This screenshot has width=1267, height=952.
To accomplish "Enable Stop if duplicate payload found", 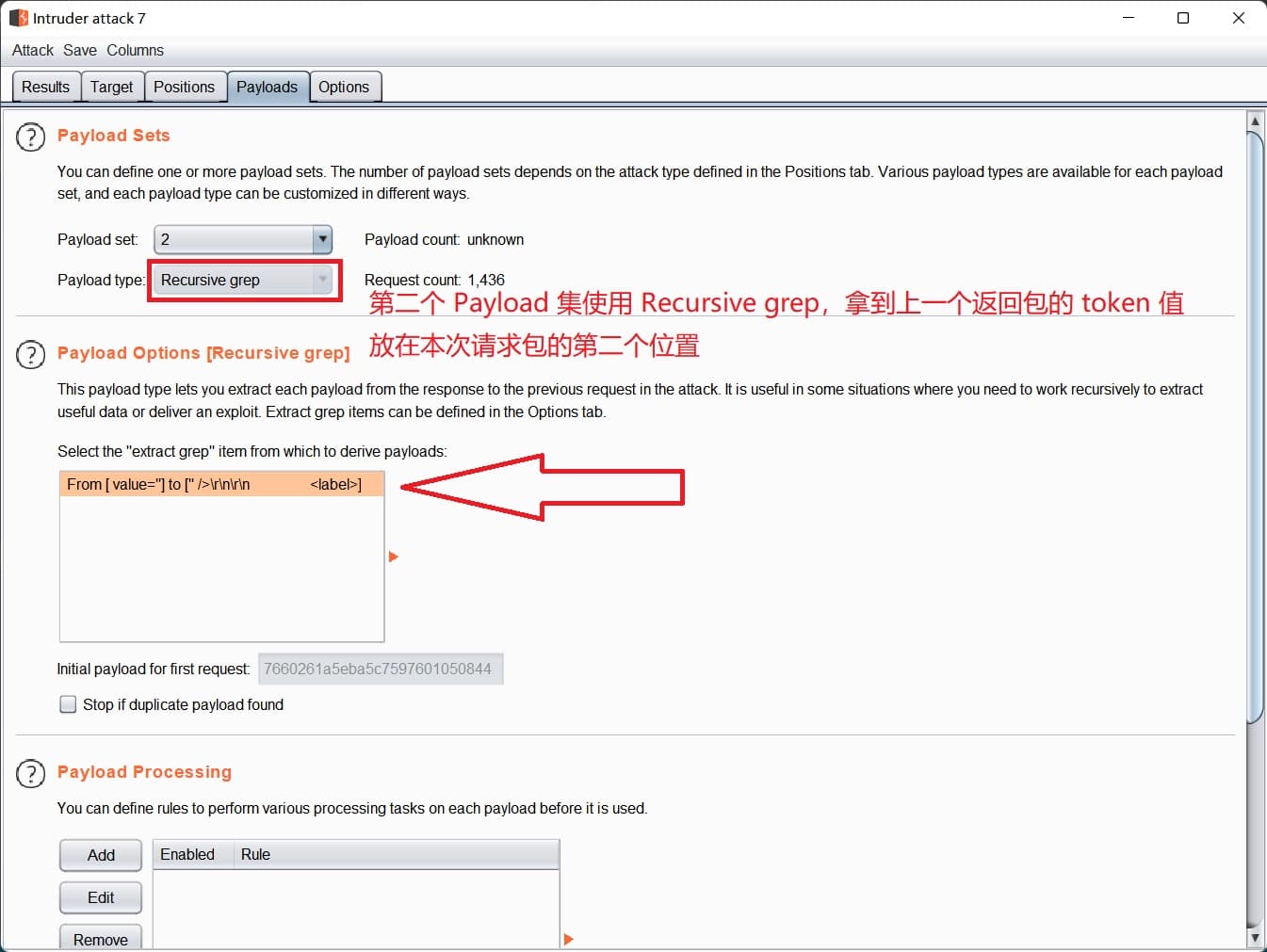I will (68, 704).
